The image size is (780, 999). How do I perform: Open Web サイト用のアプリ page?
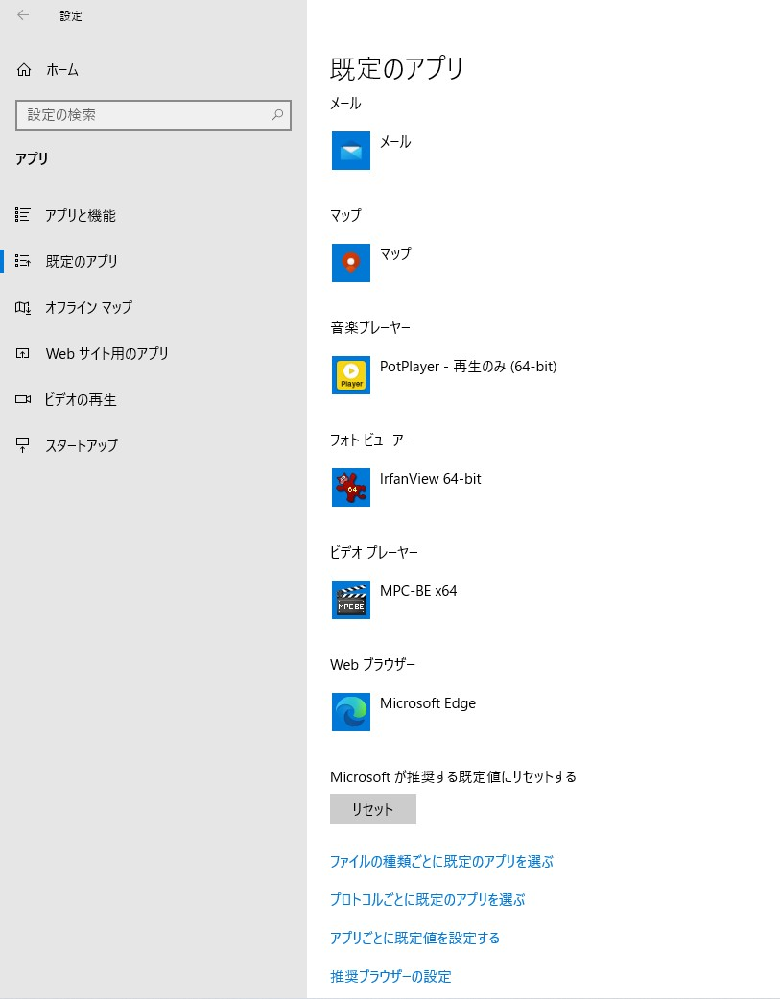[107, 353]
